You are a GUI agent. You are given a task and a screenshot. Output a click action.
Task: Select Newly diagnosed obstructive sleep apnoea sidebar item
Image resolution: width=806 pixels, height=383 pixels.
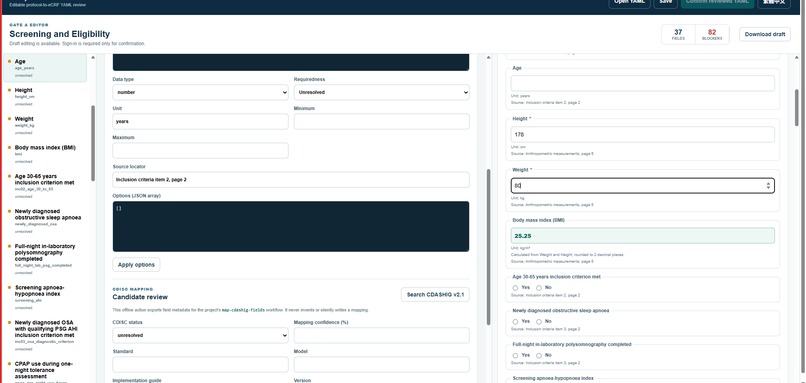45,221
